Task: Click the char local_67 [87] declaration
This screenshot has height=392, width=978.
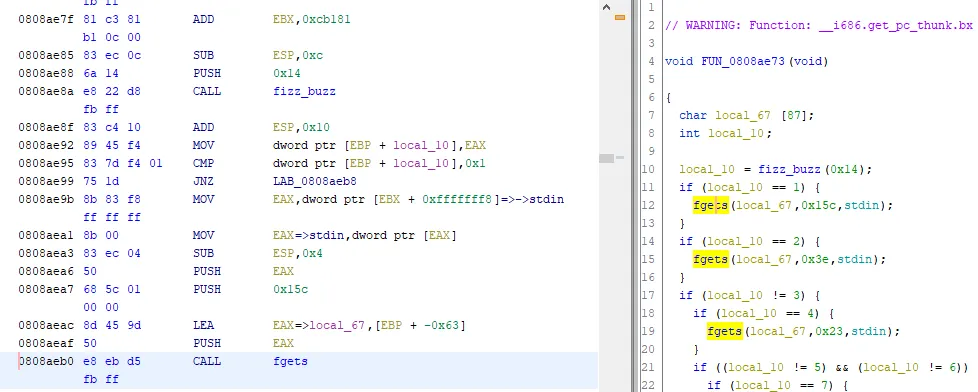Action: [747, 115]
